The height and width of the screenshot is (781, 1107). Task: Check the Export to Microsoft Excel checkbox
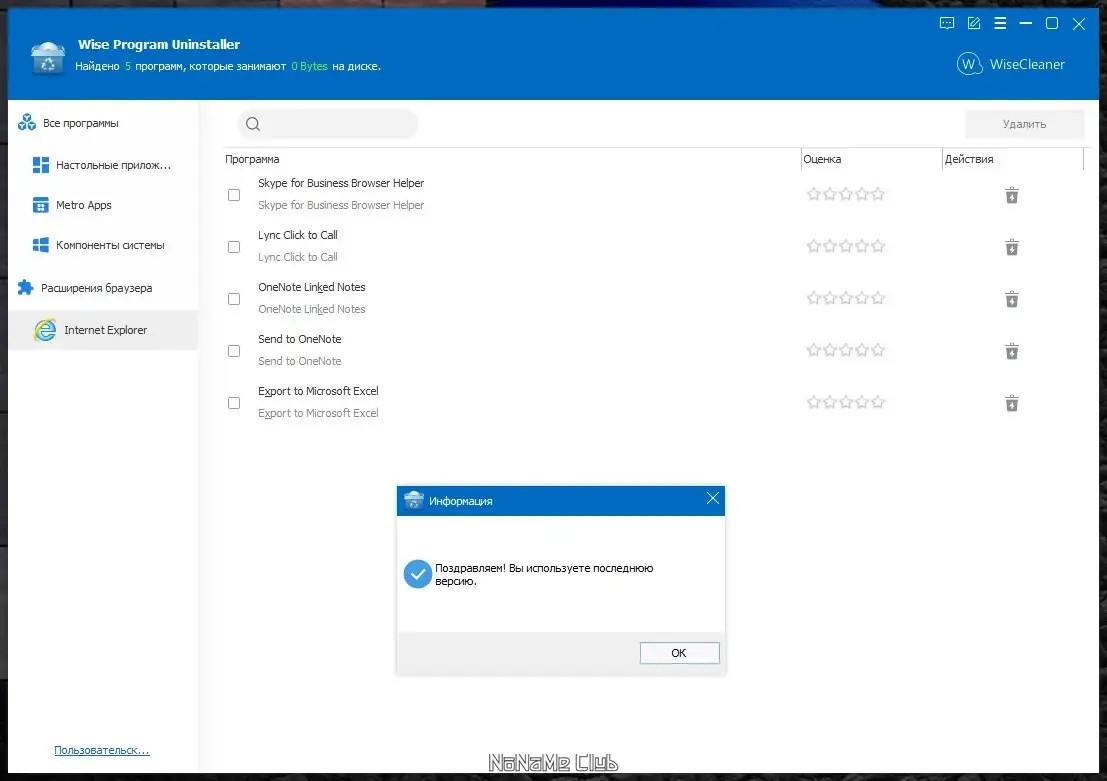coord(234,403)
